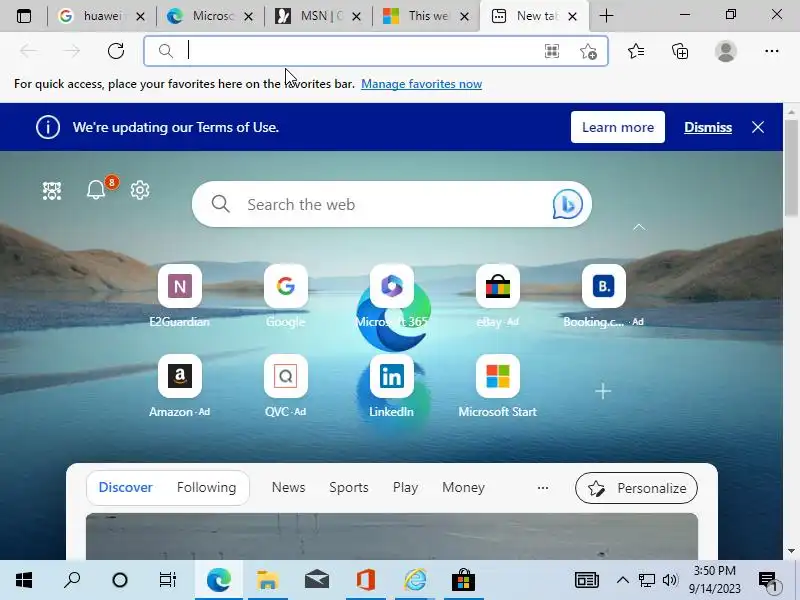Open the Sports feed section
The width and height of the screenshot is (800, 600).
click(348, 487)
